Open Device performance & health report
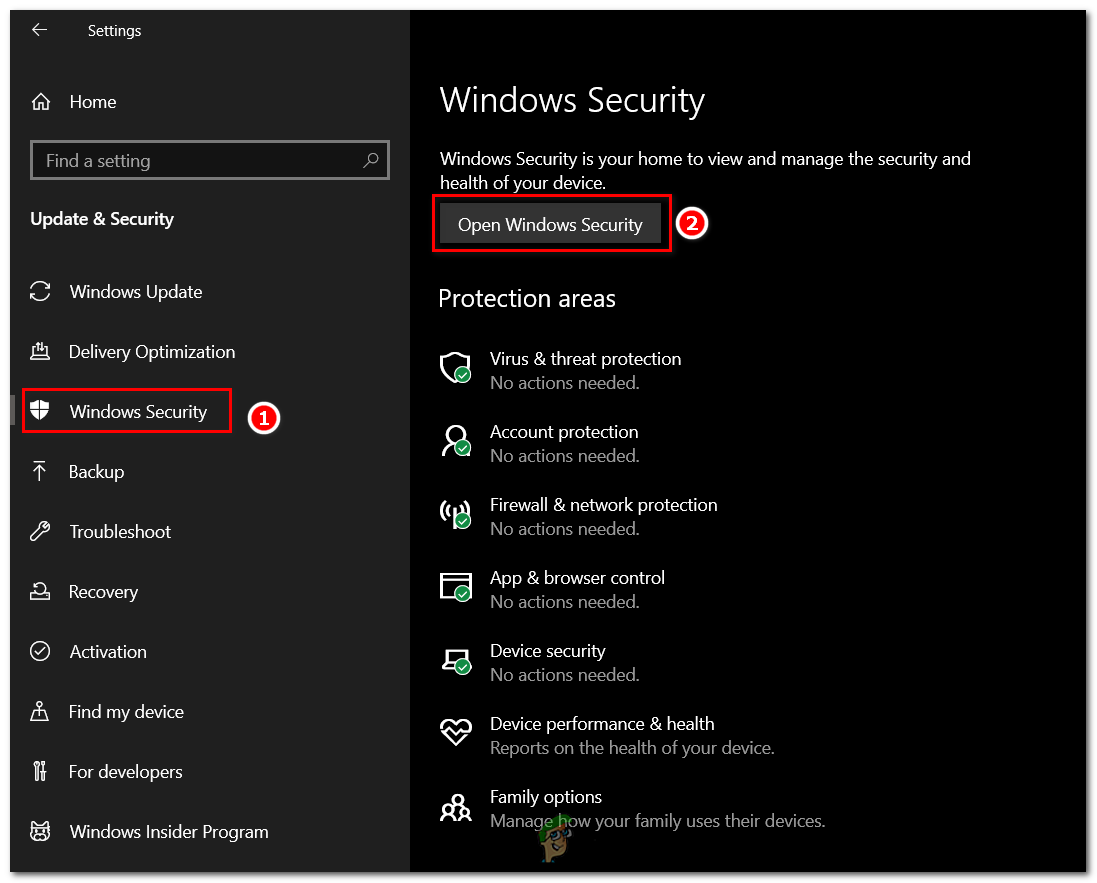 point(601,723)
